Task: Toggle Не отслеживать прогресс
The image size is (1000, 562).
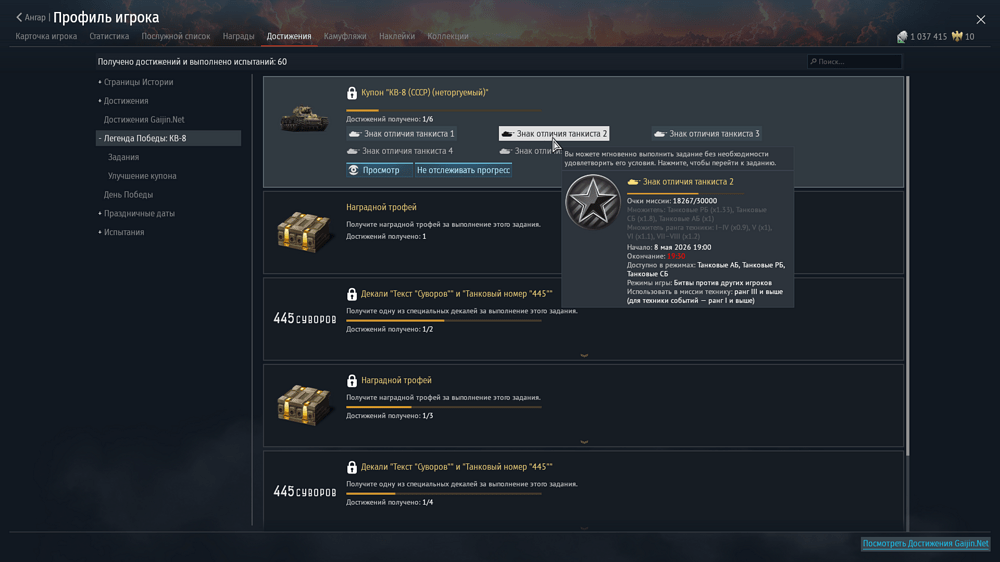Action: [x=463, y=170]
